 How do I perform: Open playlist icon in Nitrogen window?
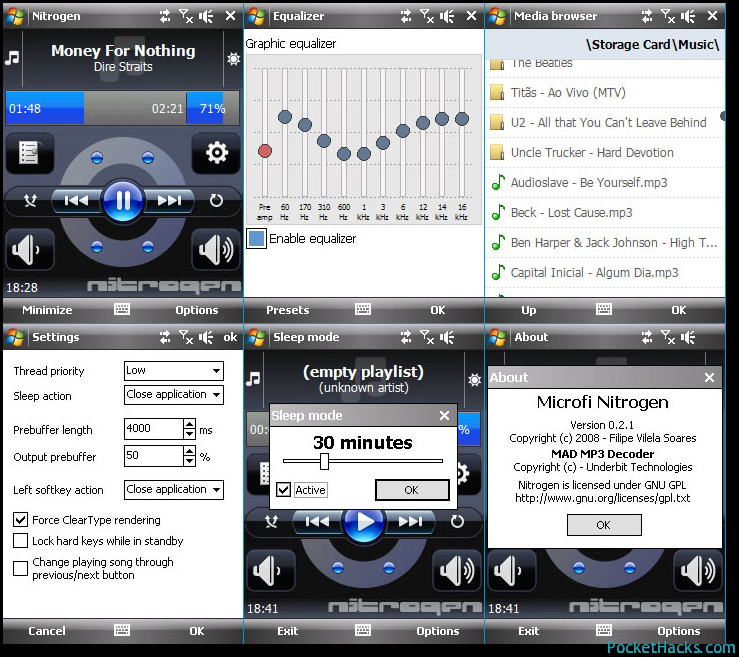click(29, 153)
